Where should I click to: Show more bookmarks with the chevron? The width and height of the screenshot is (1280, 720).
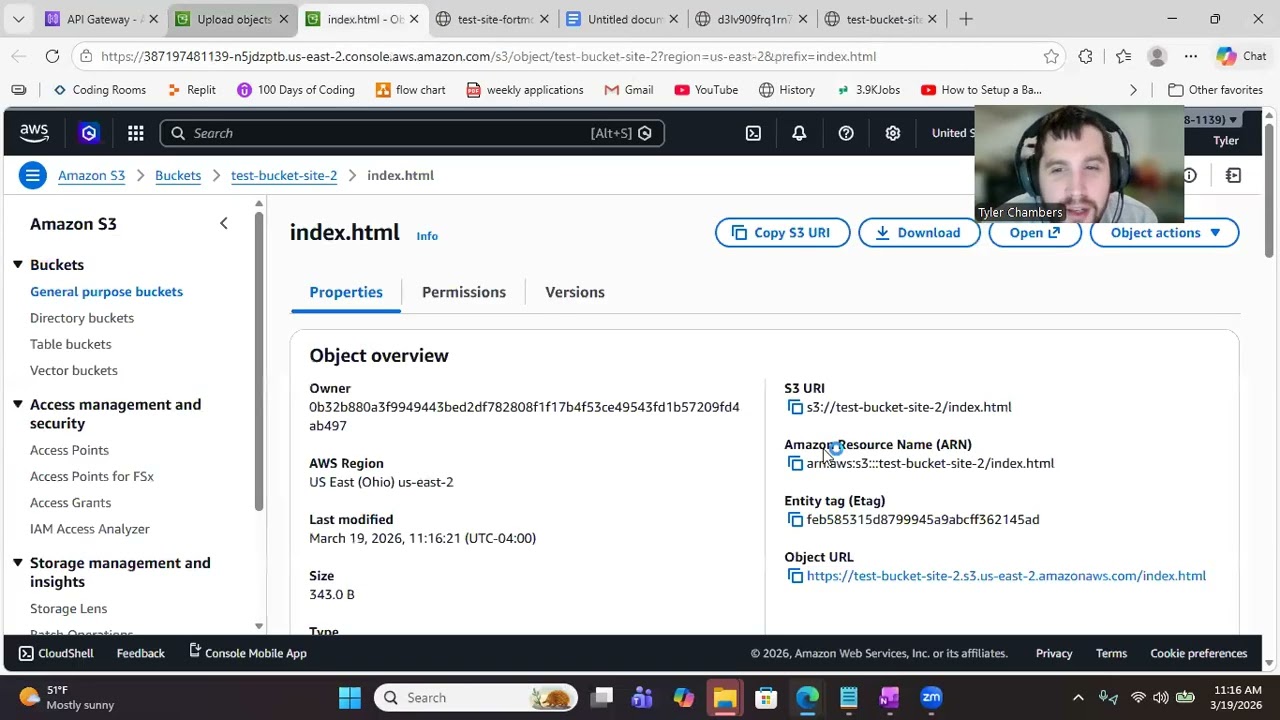tap(1133, 90)
